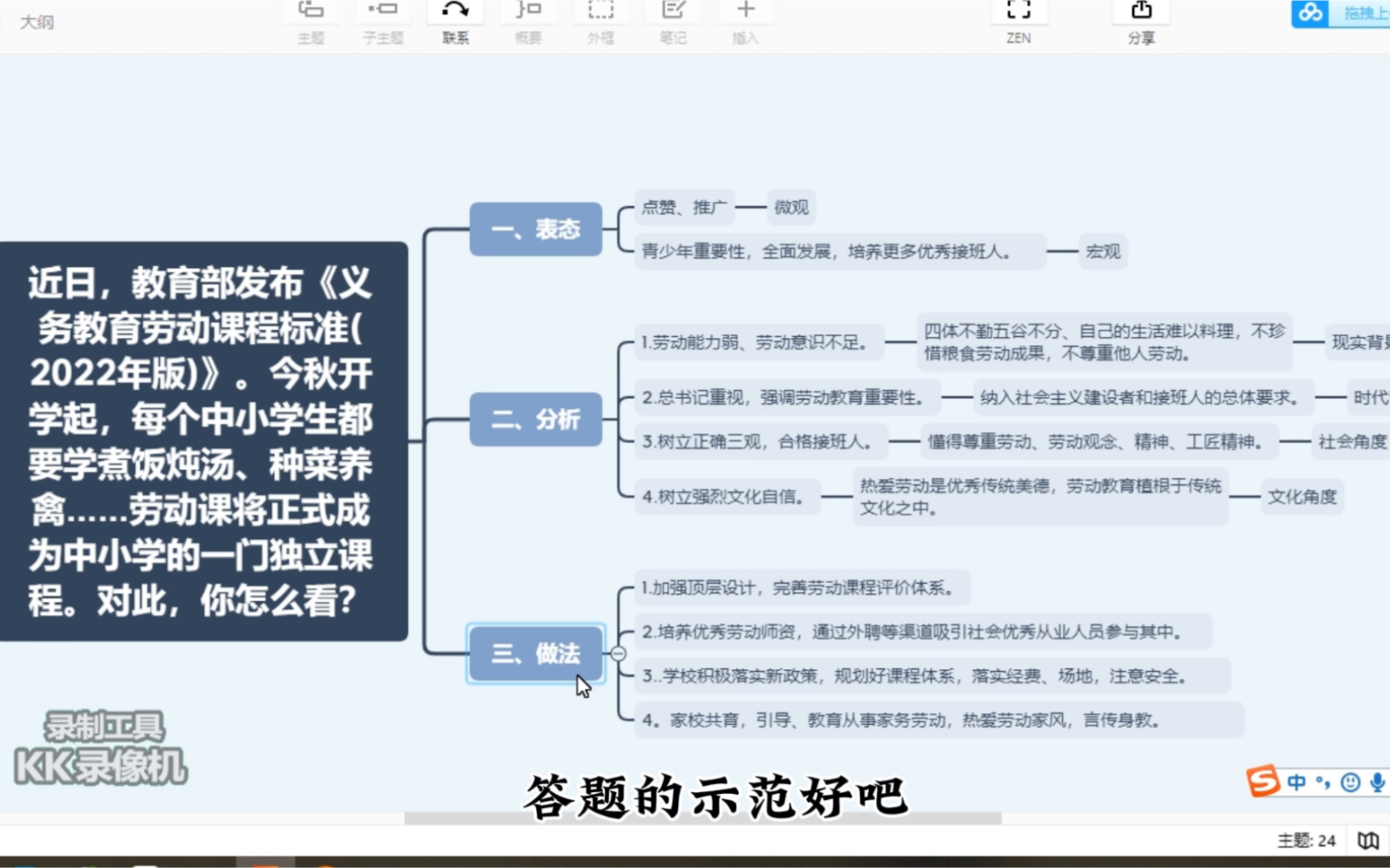Select the 宏观 node

coord(1103,251)
